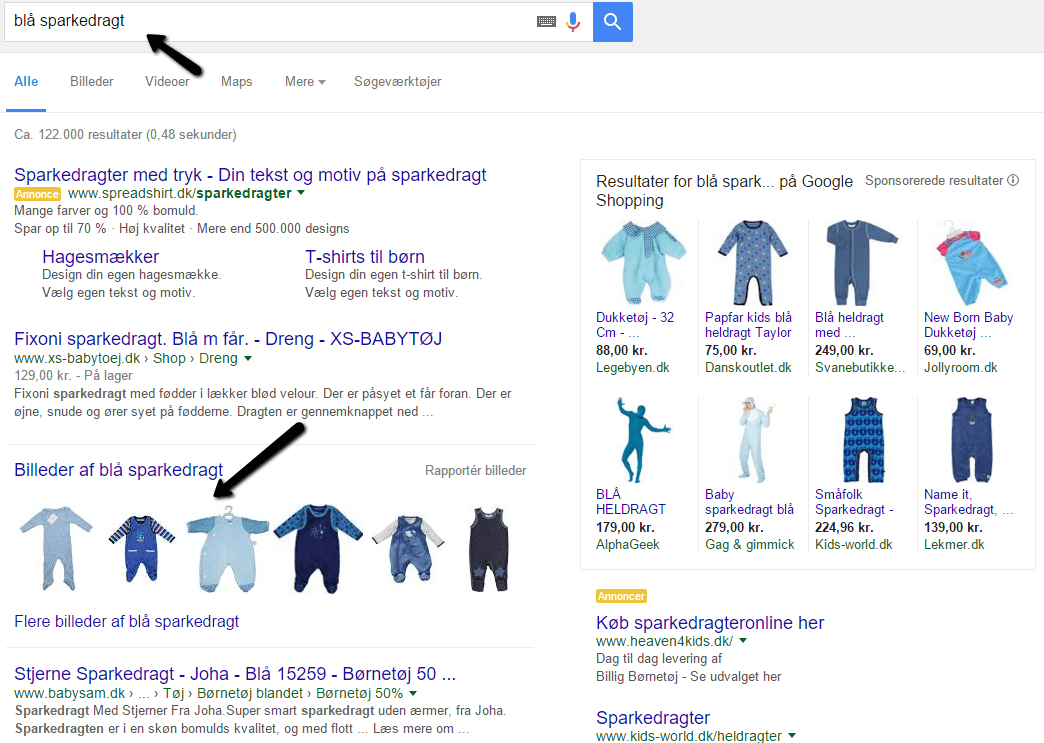The width and height of the screenshot is (1044, 743).
Task: Expand kids-world.dk/heldragter dropdown arrow
Action: click(x=792, y=736)
